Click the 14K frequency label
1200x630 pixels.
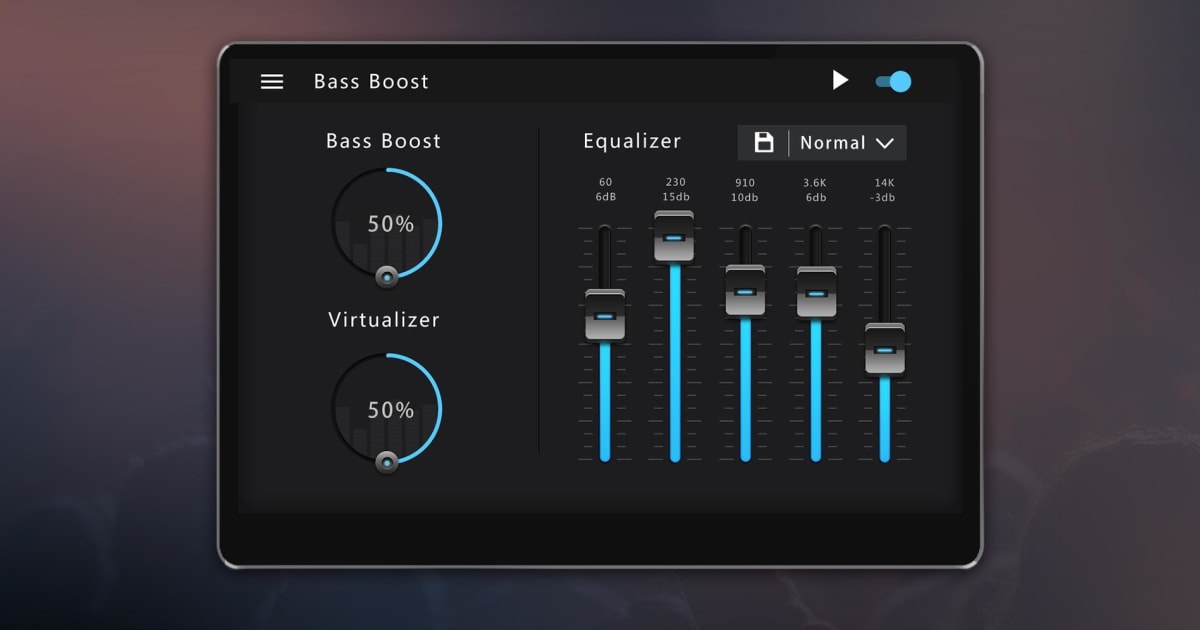[x=884, y=189]
